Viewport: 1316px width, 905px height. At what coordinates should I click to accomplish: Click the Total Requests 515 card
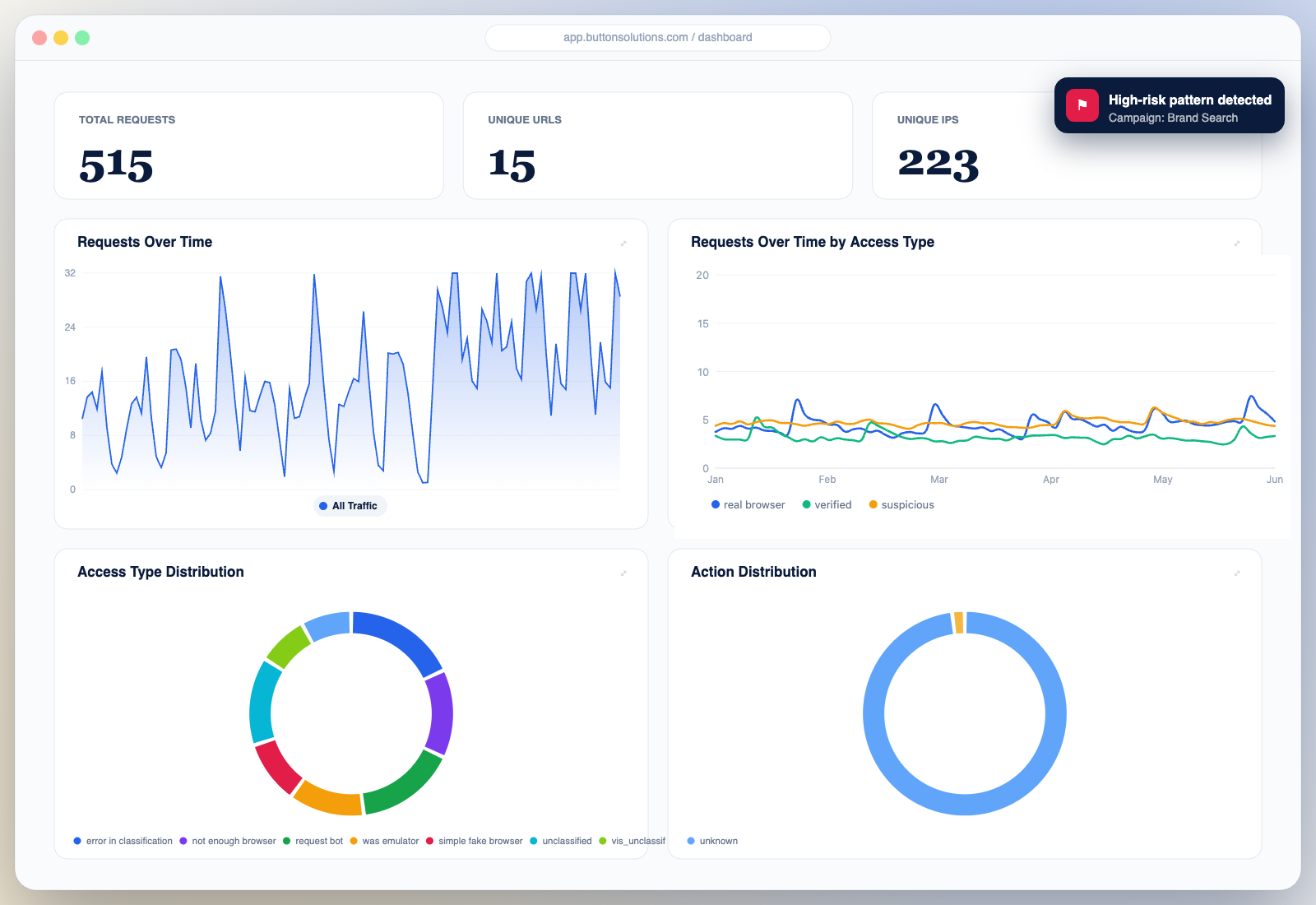(249, 146)
